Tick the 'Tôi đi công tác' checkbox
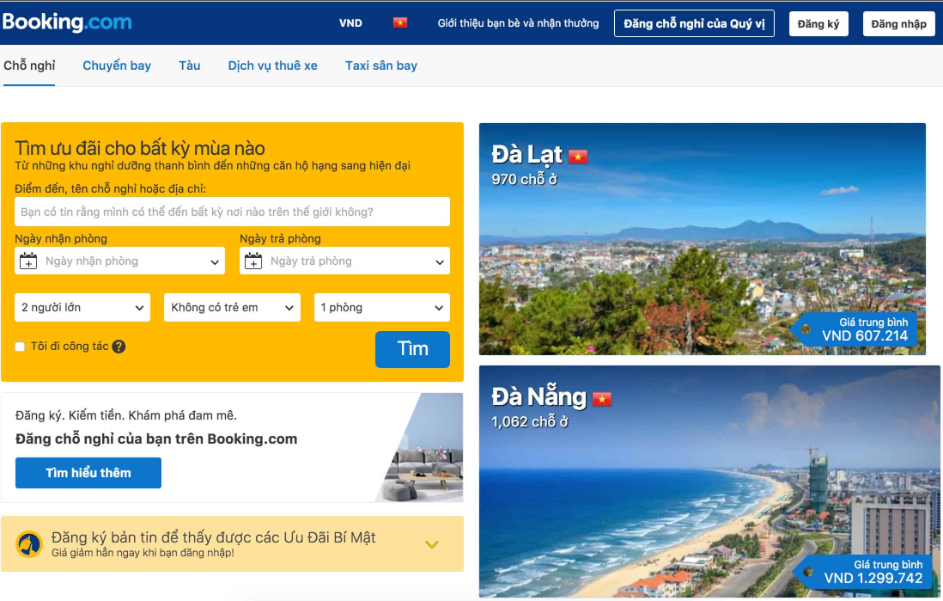Image resolution: width=943 pixels, height=601 pixels. coord(20,347)
